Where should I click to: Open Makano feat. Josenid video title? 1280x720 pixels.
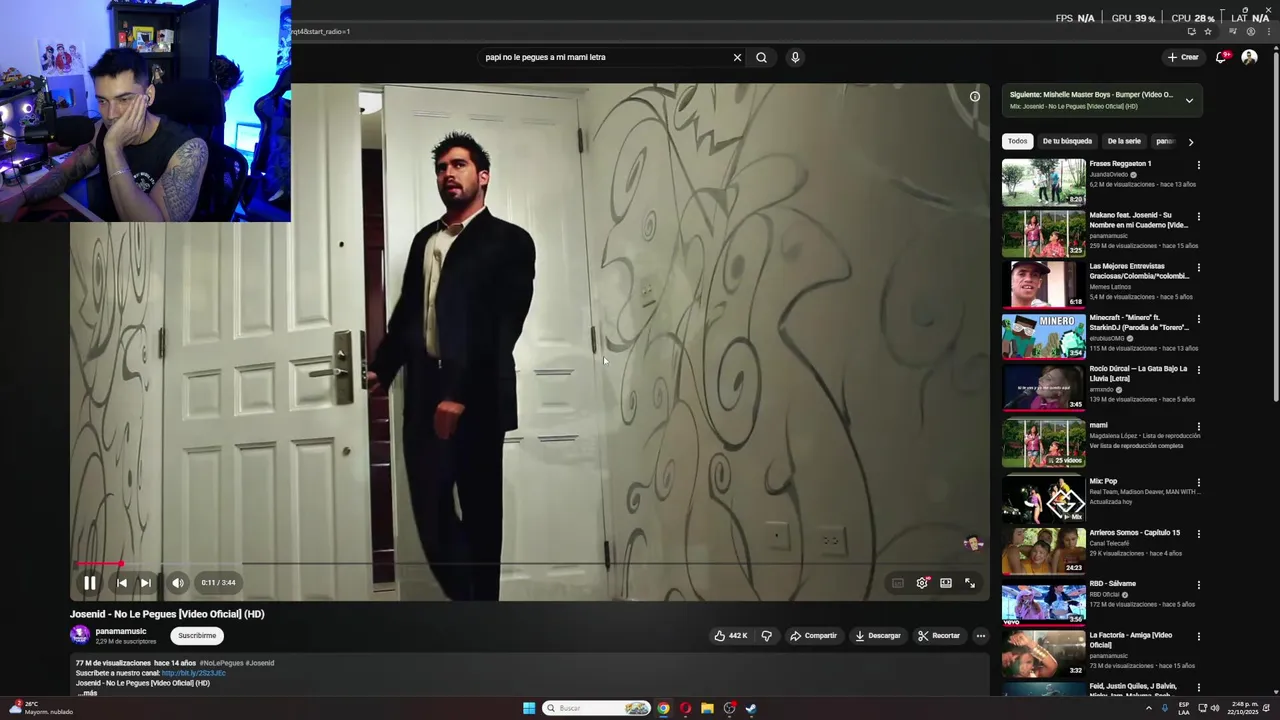click(1138, 220)
